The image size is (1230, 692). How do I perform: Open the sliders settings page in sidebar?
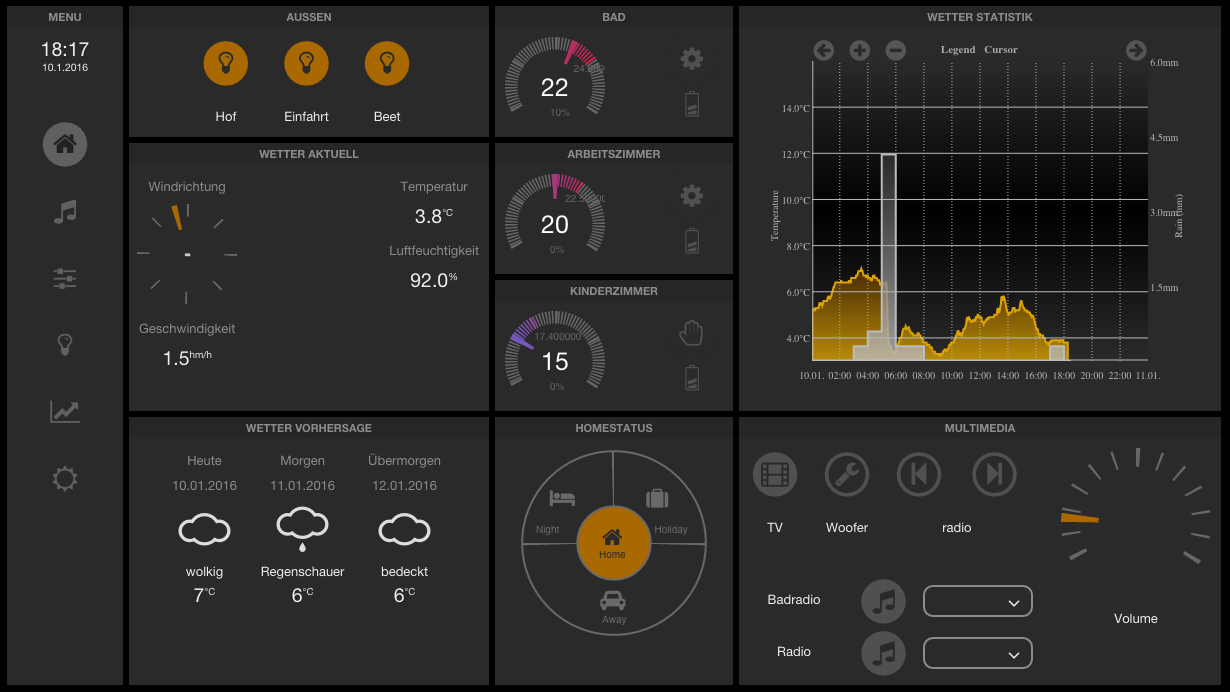[x=65, y=279]
